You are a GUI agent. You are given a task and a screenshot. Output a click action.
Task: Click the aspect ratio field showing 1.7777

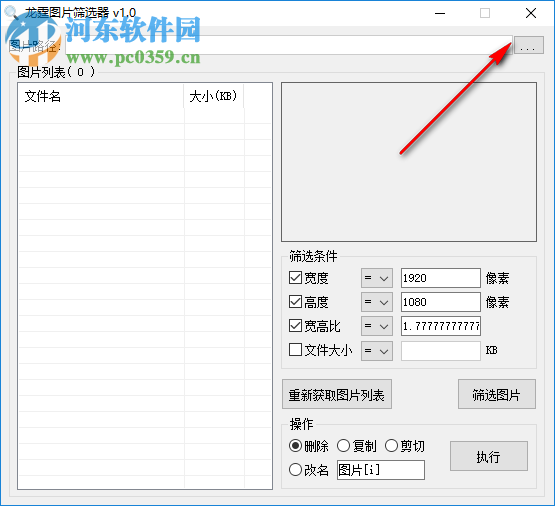point(441,326)
